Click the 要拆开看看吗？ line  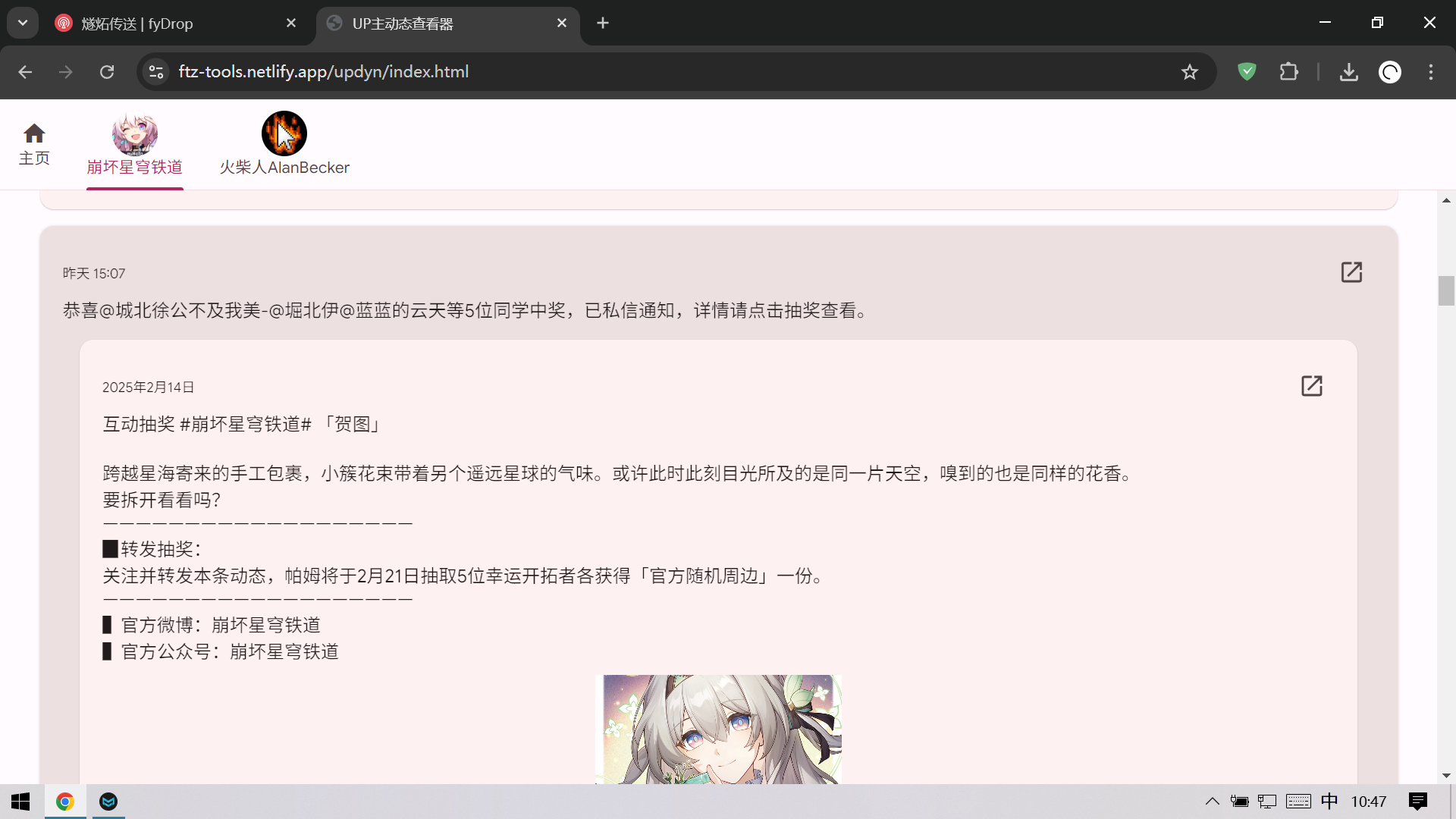click(162, 500)
